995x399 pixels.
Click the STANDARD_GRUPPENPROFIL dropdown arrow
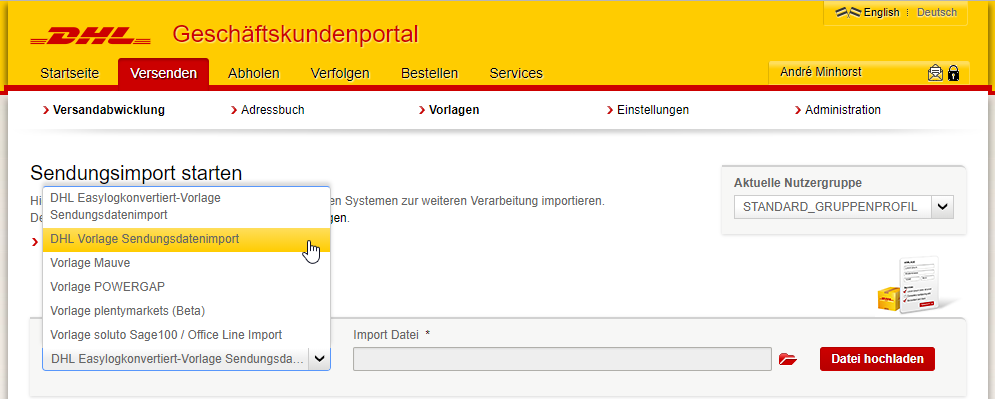(942, 207)
